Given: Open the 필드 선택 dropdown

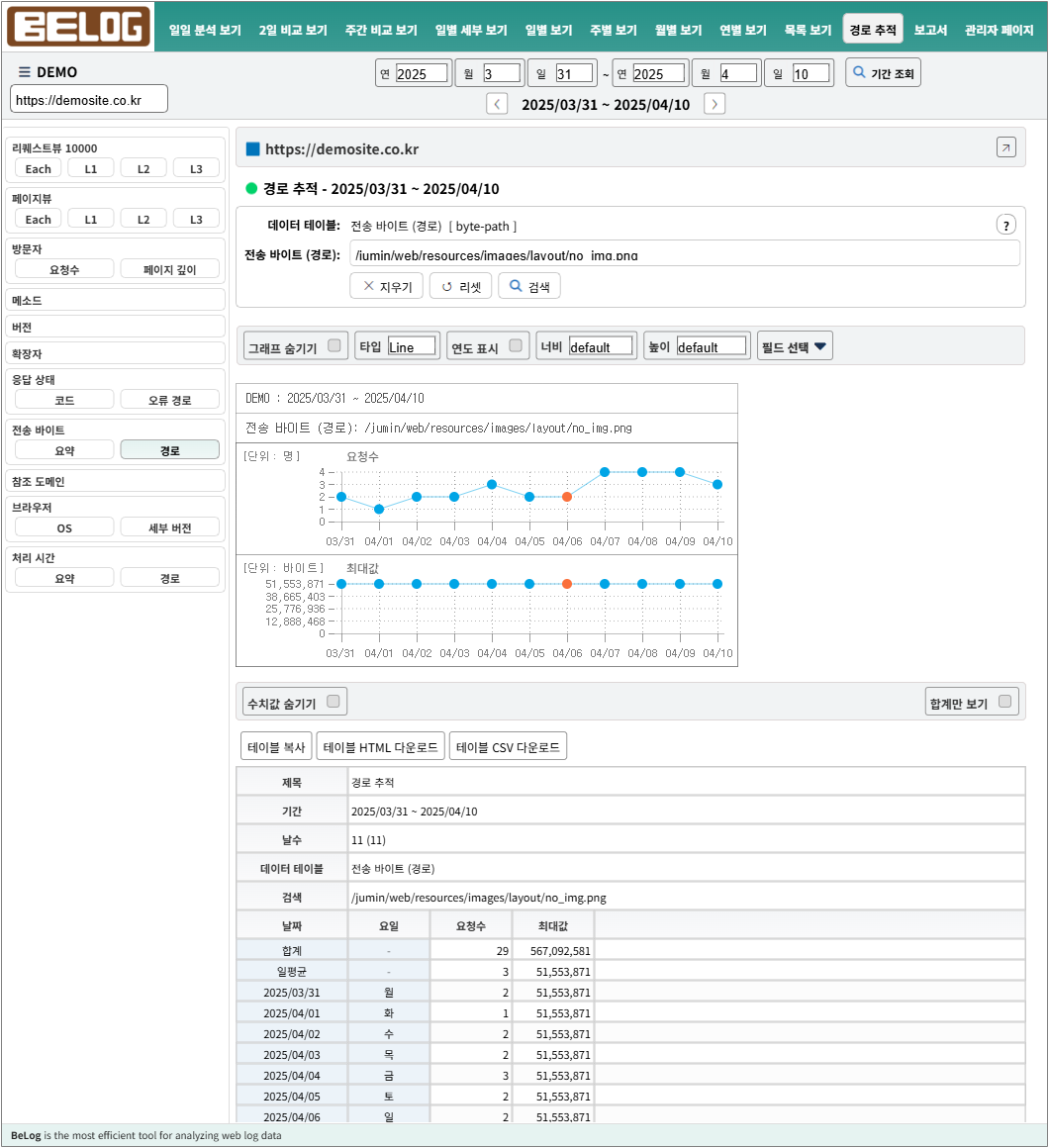Looking at the screenshot, I should [x=795, y=346].
